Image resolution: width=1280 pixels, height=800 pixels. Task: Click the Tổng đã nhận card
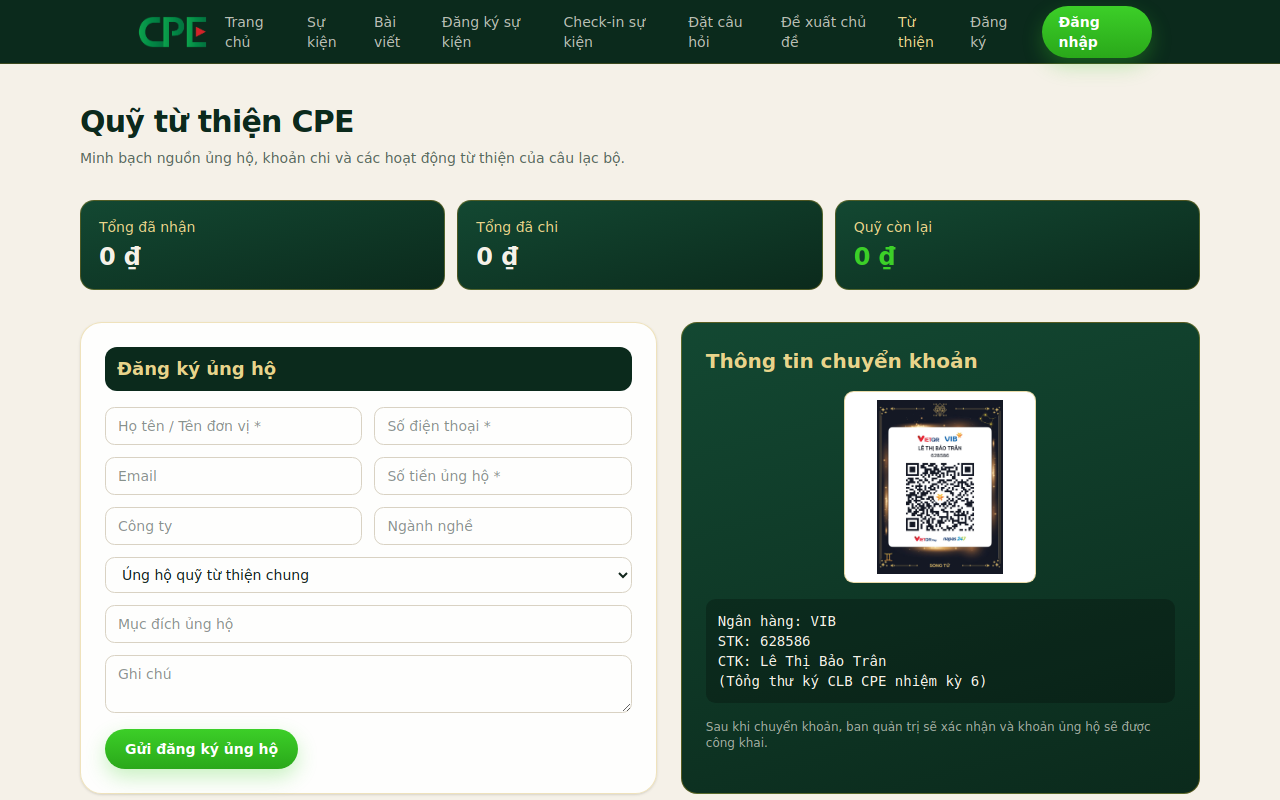point(262,245)
